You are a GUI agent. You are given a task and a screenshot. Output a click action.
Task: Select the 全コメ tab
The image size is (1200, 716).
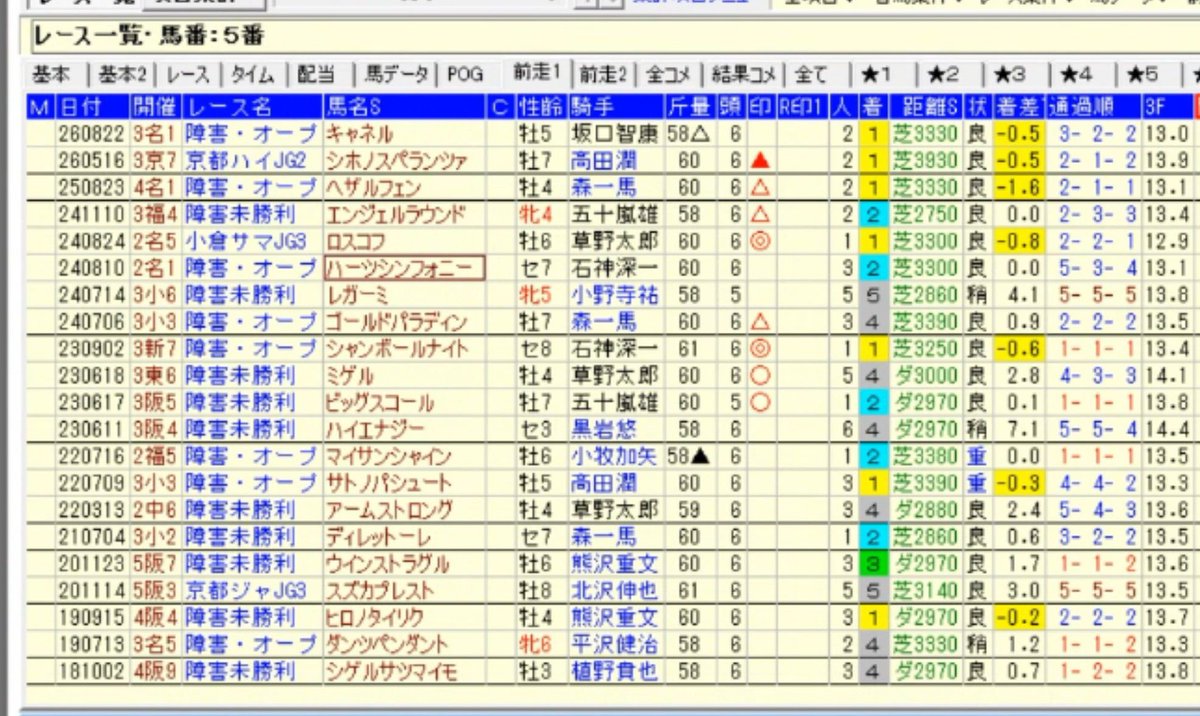(x=669, y=75)
